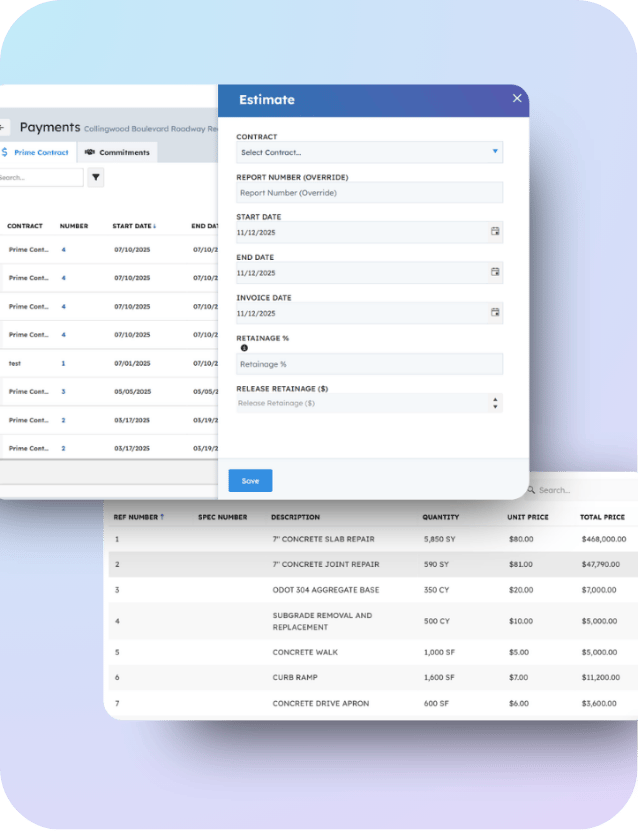This screenshot has width=638, height=831.
Task: Switch to the Commitments tab
Action: pos(118,152)
